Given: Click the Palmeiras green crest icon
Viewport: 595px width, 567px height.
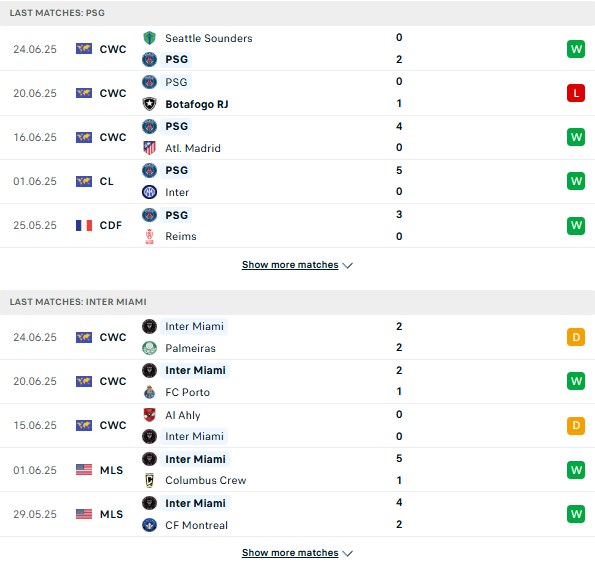Looking at the screenshot, I should (150, 348).
